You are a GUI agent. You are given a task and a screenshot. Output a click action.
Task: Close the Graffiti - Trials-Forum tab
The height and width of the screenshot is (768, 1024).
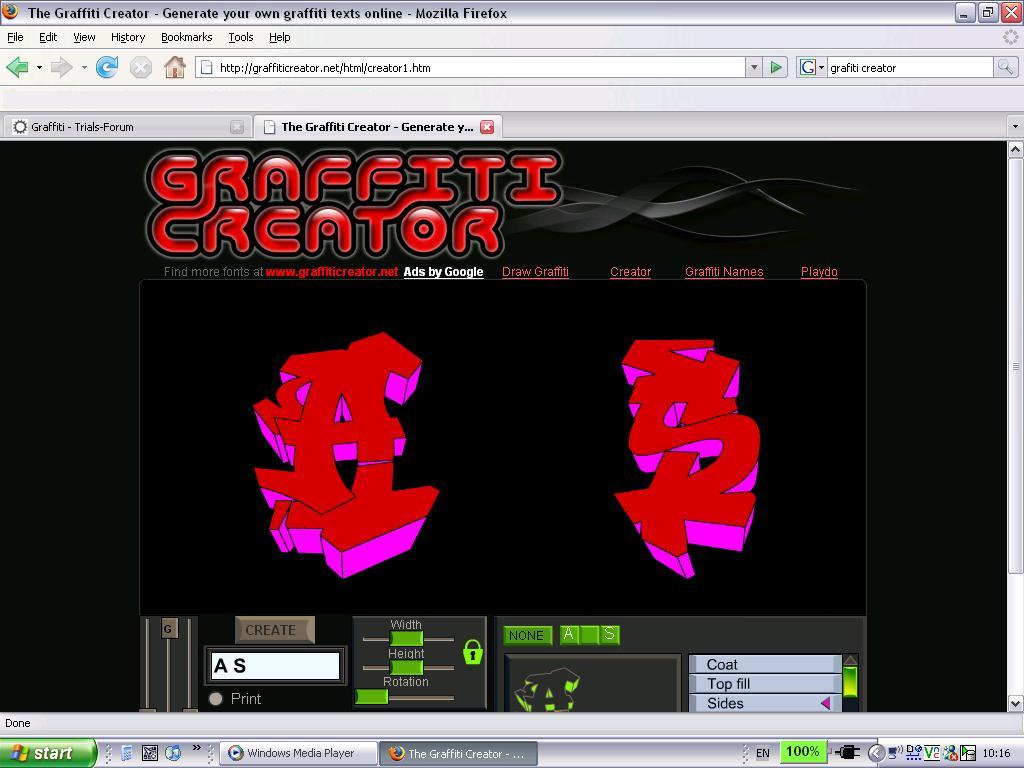pos(237,127)
